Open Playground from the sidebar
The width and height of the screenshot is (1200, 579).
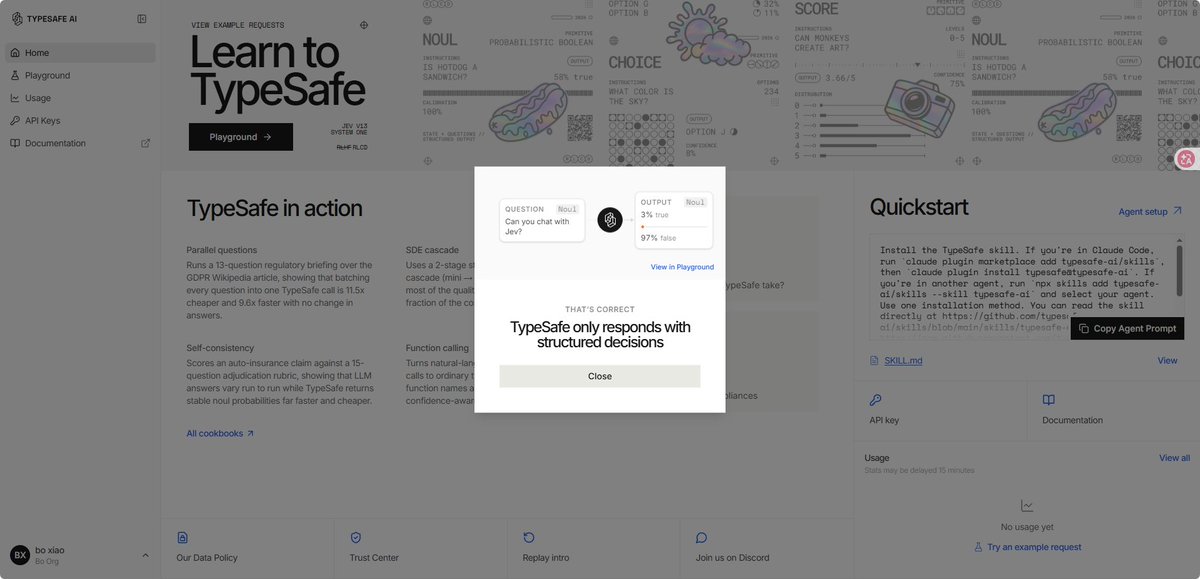coord(80,75)
